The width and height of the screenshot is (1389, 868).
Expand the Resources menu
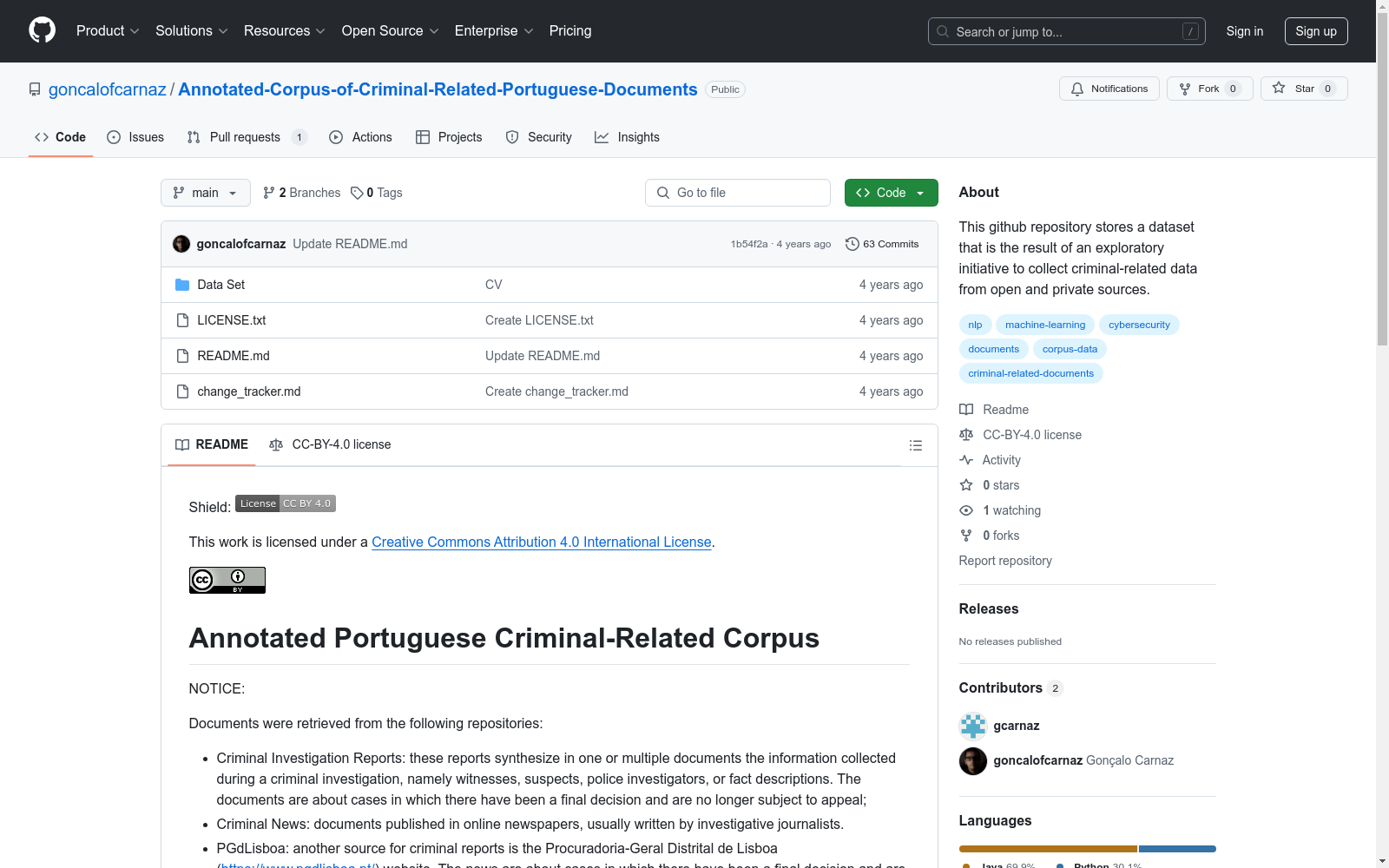285,31
